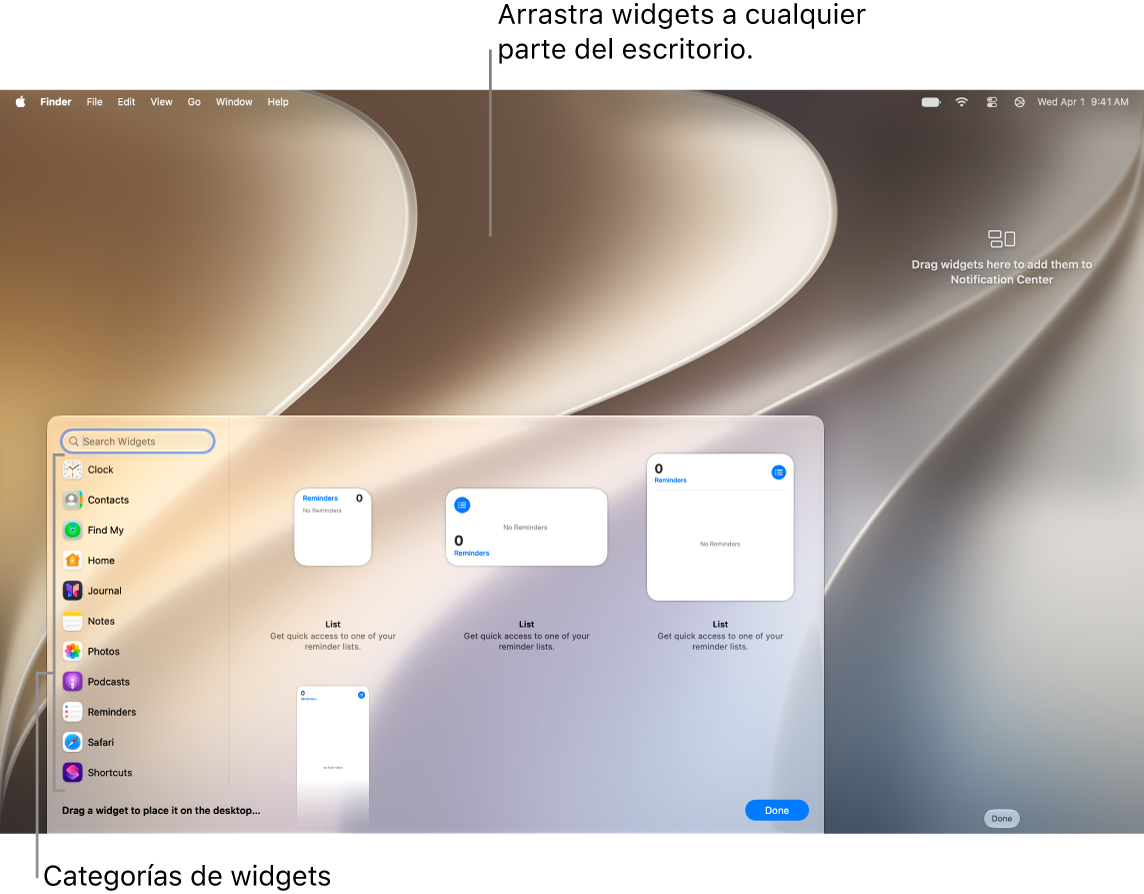
Task: Open the File menu
Action: [x=94, y=102]
